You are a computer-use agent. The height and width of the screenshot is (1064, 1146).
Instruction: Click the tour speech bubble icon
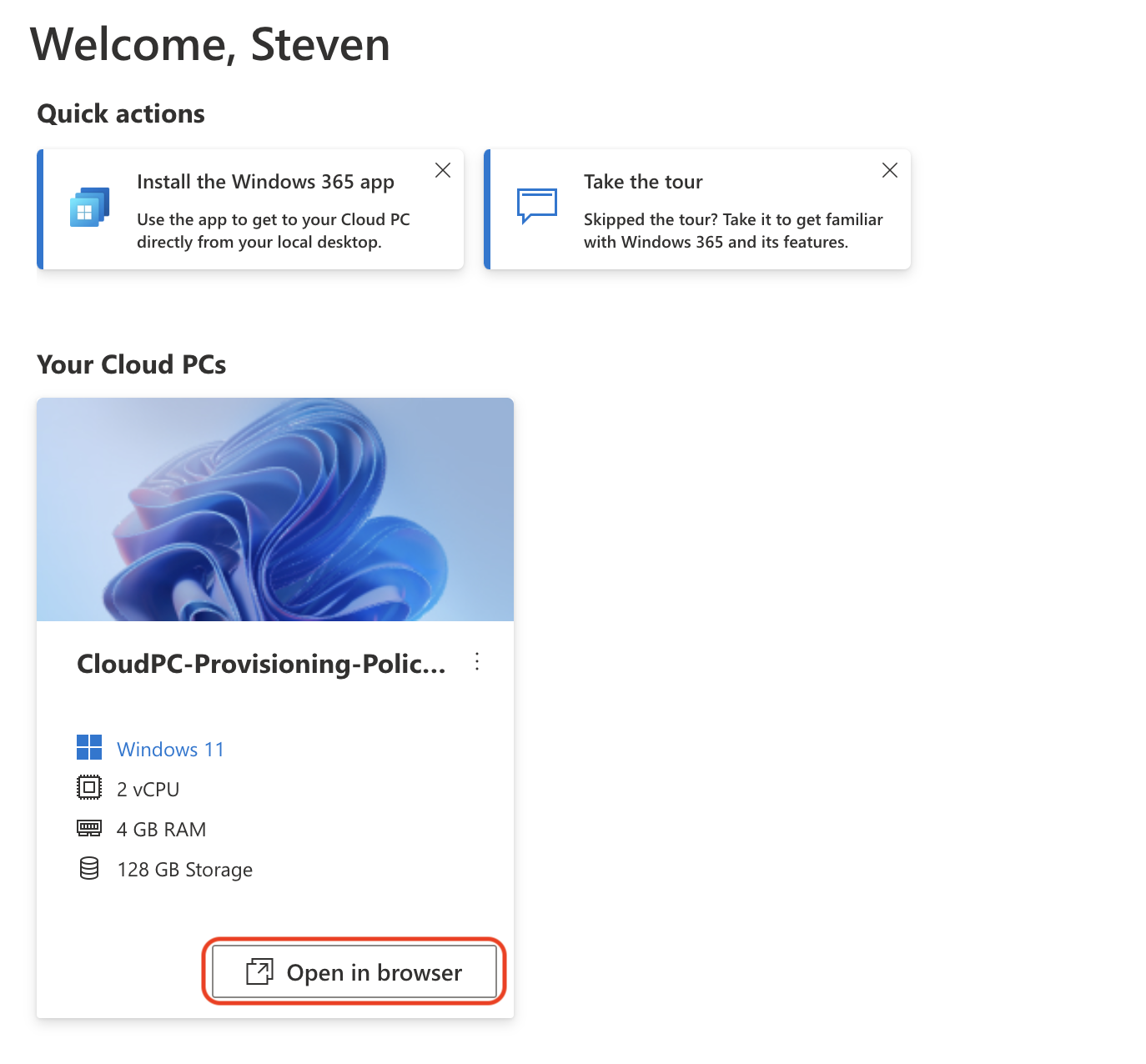tap(537, 206)
